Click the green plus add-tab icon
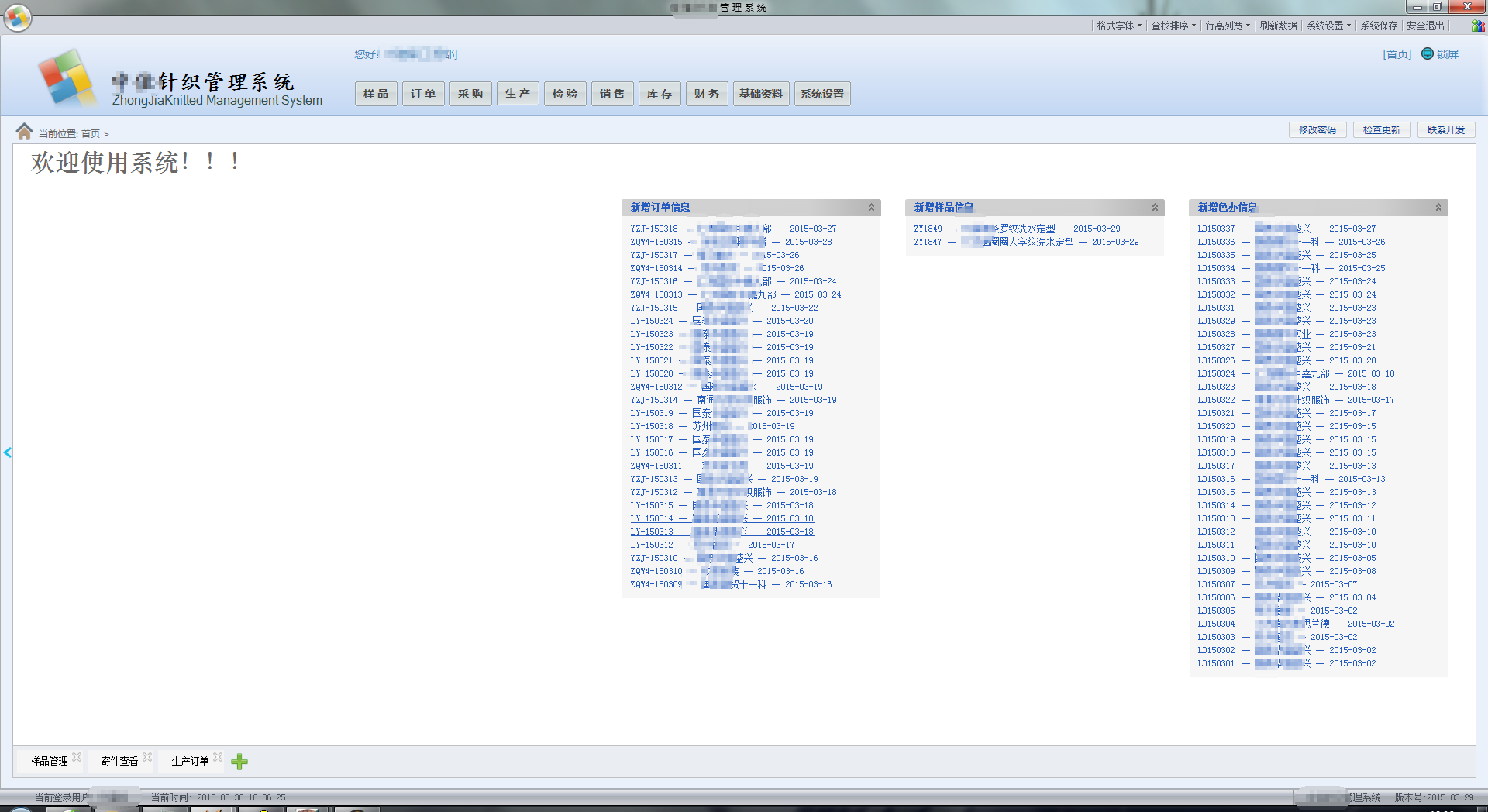 tap(239, 762)
